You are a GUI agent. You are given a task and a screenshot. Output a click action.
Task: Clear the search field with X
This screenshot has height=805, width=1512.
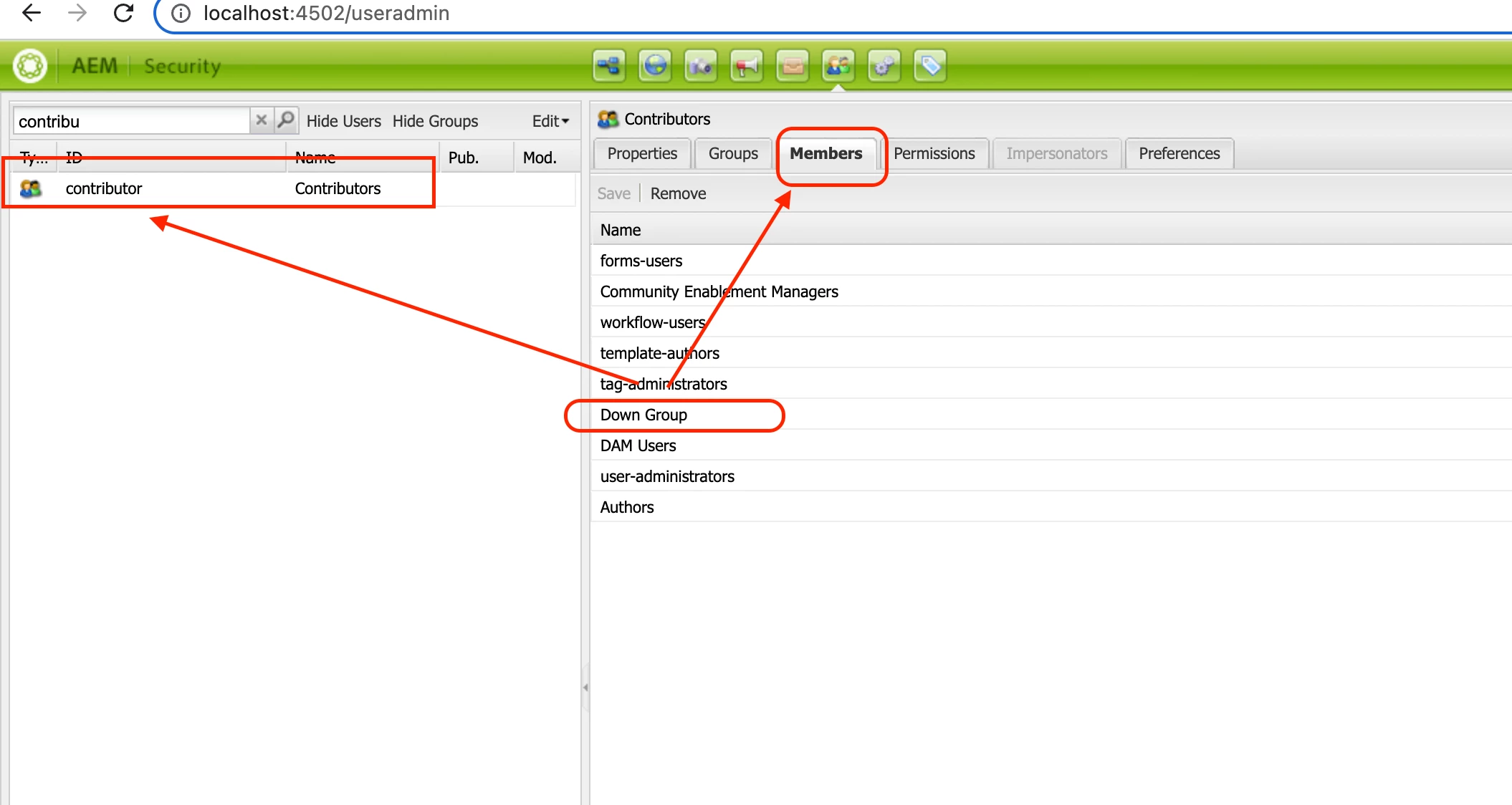[x=262, y=120]
